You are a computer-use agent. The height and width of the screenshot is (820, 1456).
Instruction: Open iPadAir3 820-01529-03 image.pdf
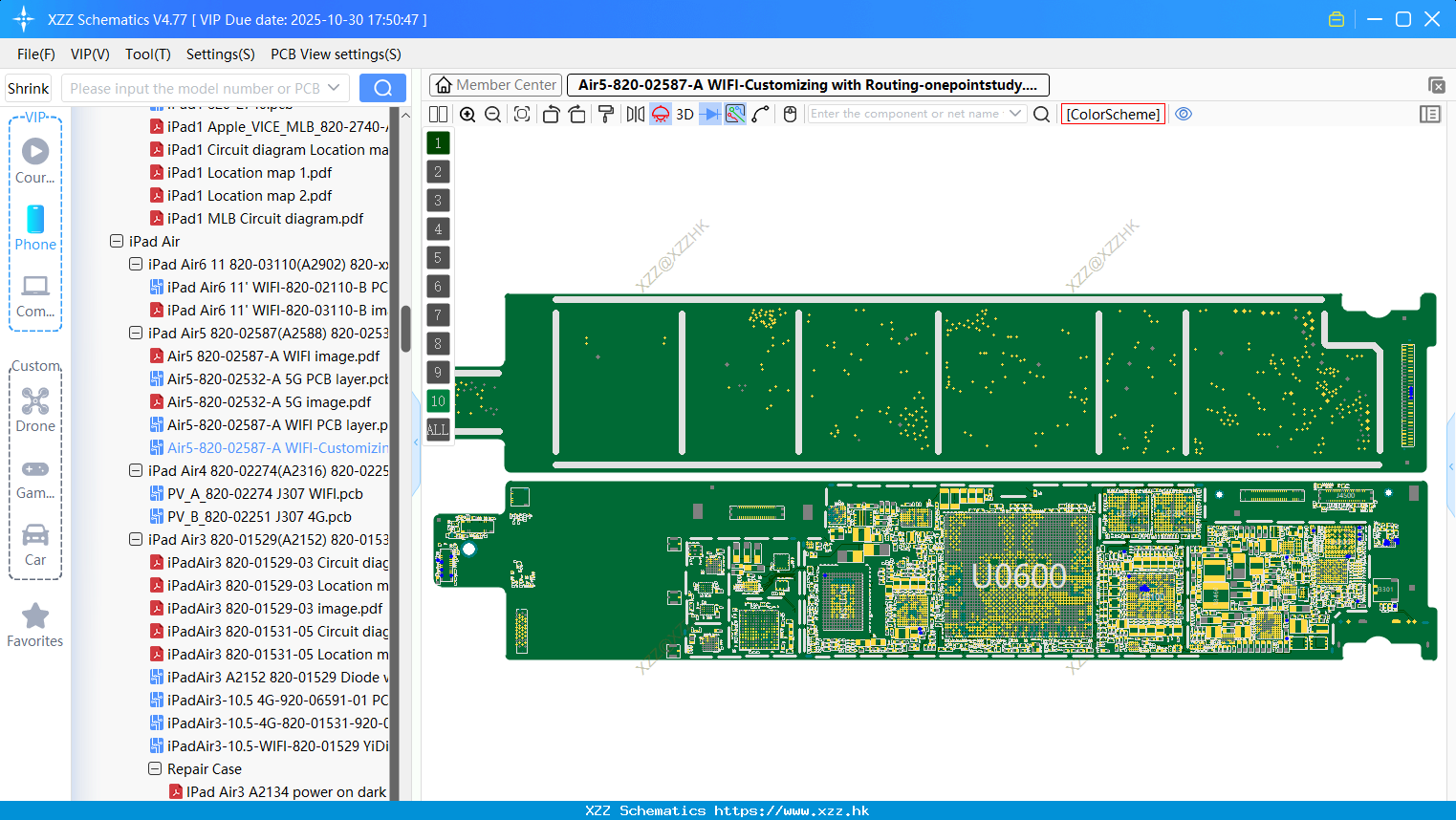[x=266, y=608]
